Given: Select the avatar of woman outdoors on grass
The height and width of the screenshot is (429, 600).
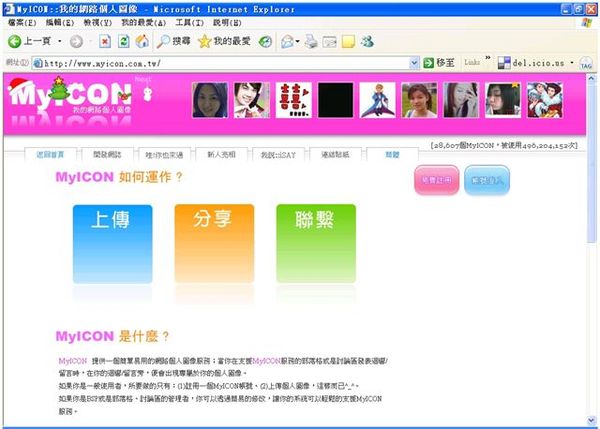Looking at the screenshot, I should tap(419, 100).
